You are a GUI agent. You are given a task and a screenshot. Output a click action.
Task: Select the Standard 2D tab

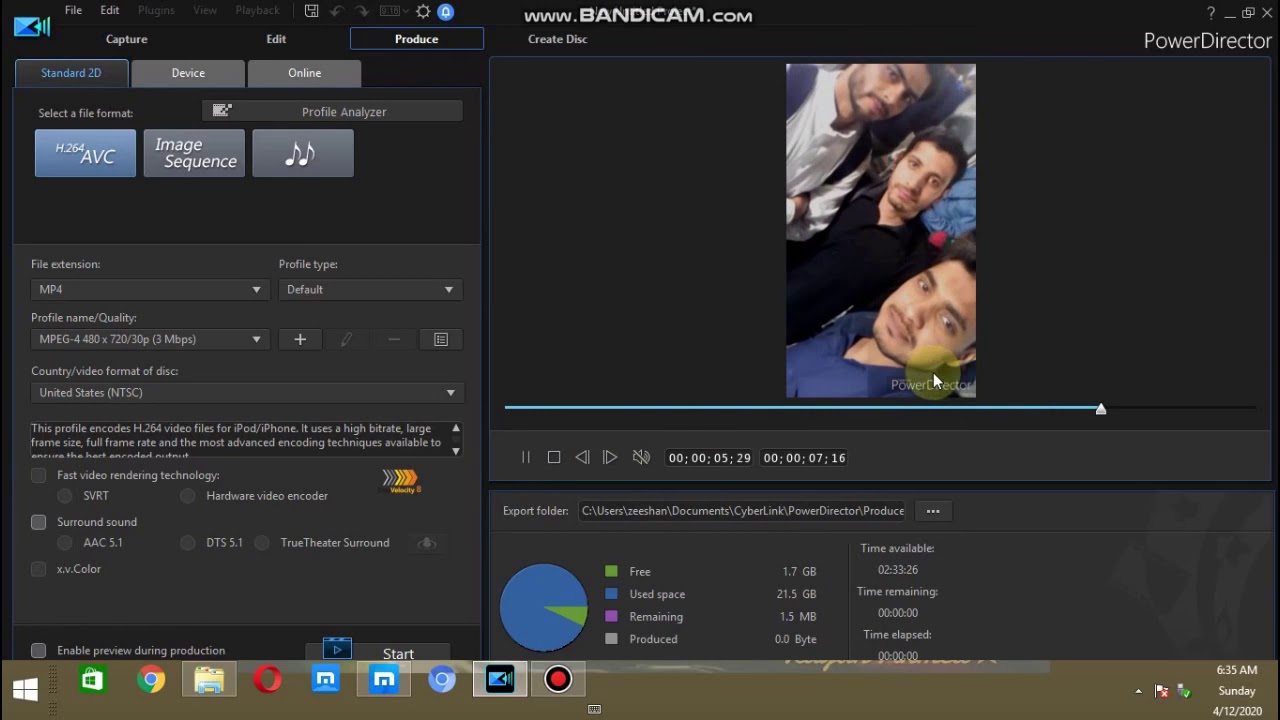71,73
